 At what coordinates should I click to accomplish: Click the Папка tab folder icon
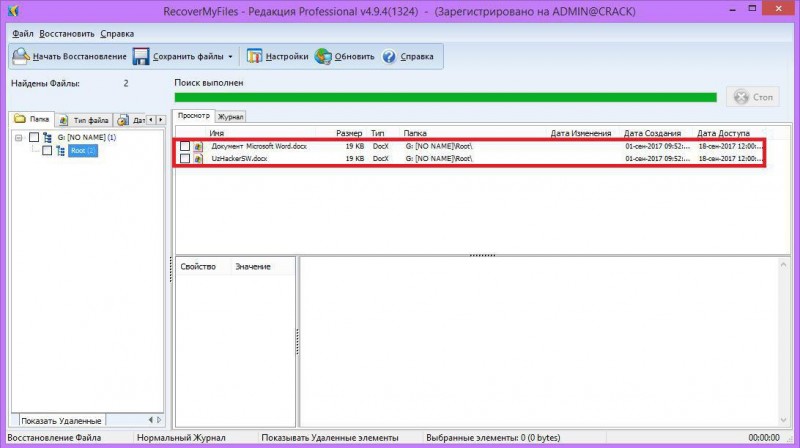20,119
